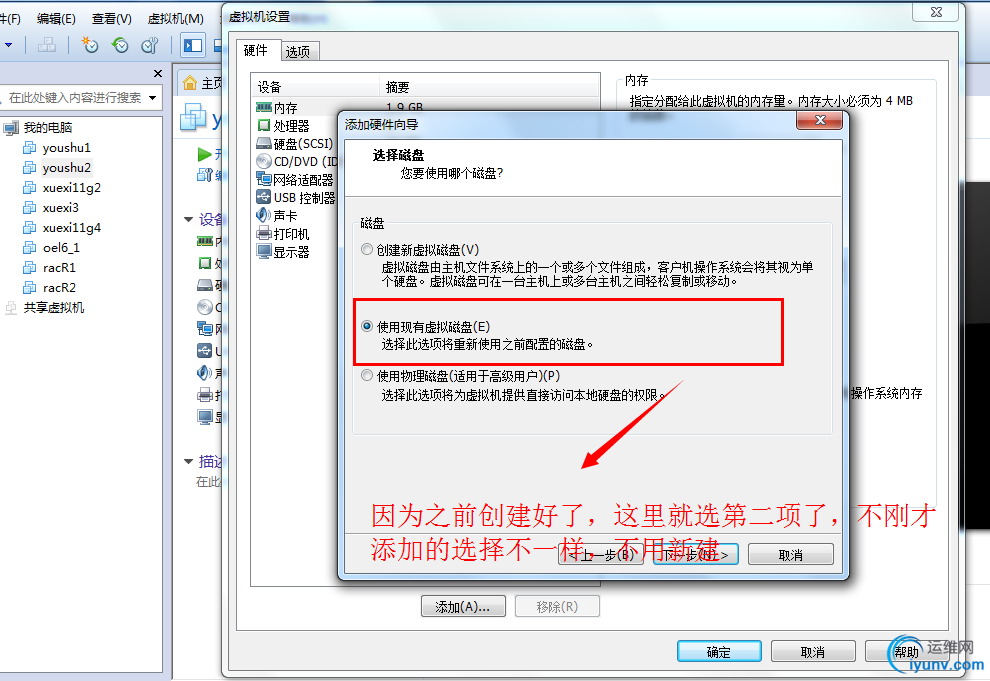
Task: Select the 网络适配器 network adapter device
Action: [295, 180]
